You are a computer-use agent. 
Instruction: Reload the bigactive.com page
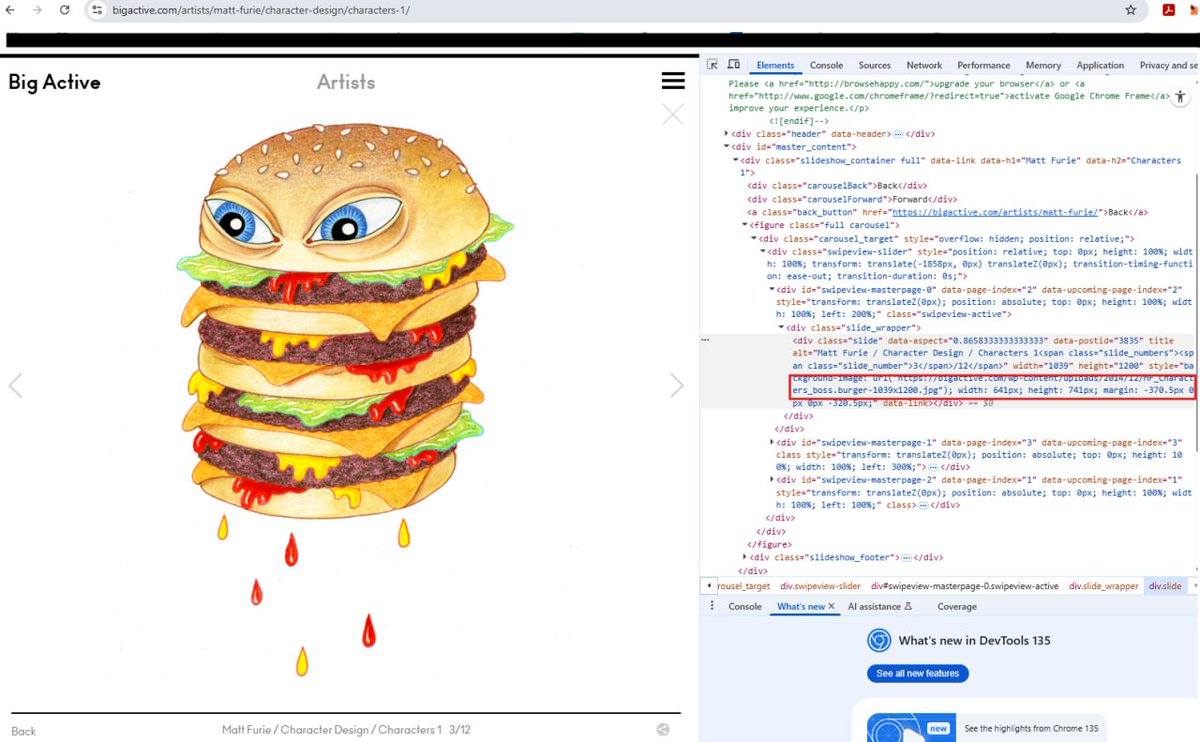point(65,10)
